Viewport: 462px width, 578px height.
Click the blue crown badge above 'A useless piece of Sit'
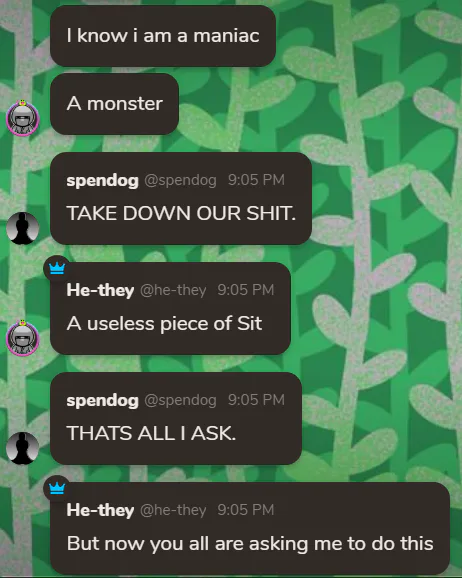[57, 268]
